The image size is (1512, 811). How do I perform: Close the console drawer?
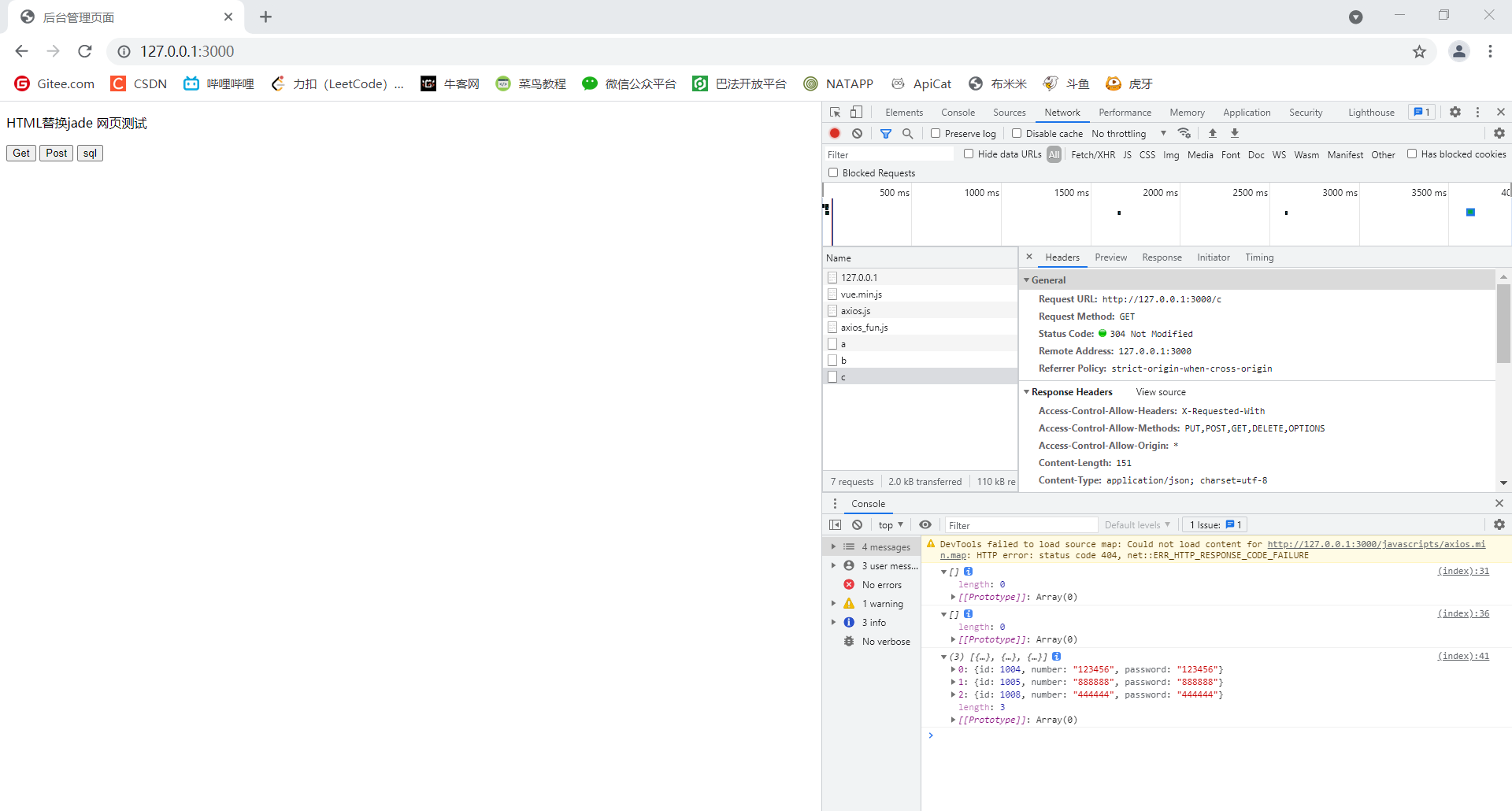(x=1499, y=504)
